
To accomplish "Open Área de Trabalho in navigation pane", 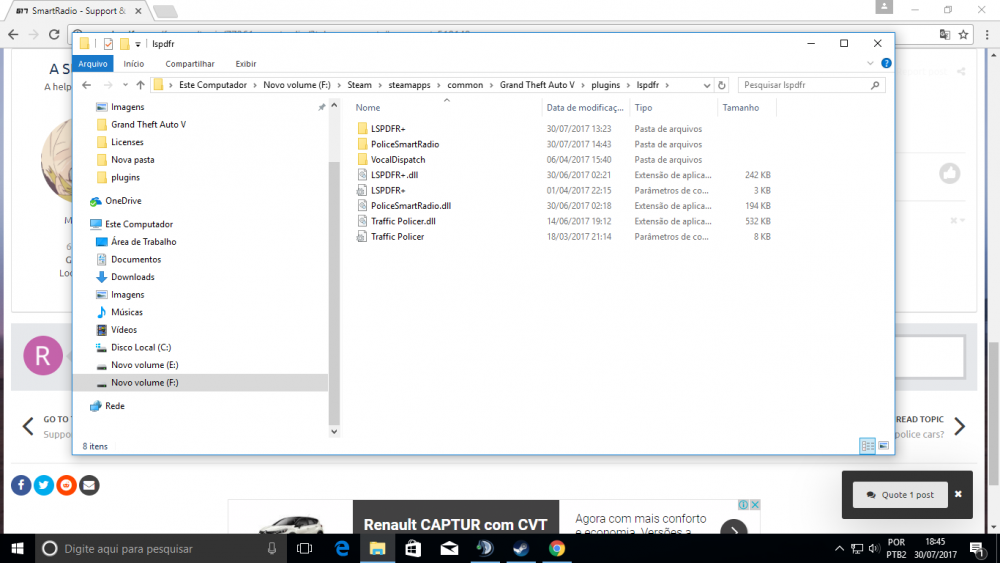I will [x=143, y=242].
